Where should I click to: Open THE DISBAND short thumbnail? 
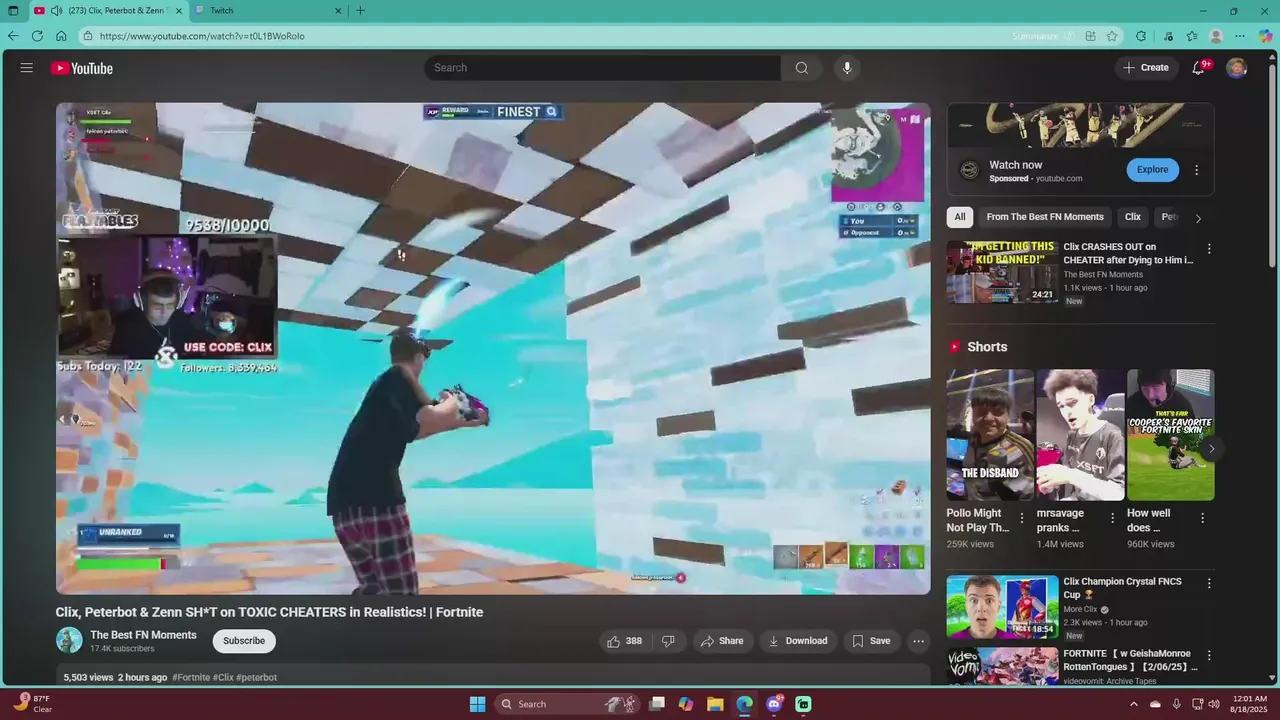[990, 435]
